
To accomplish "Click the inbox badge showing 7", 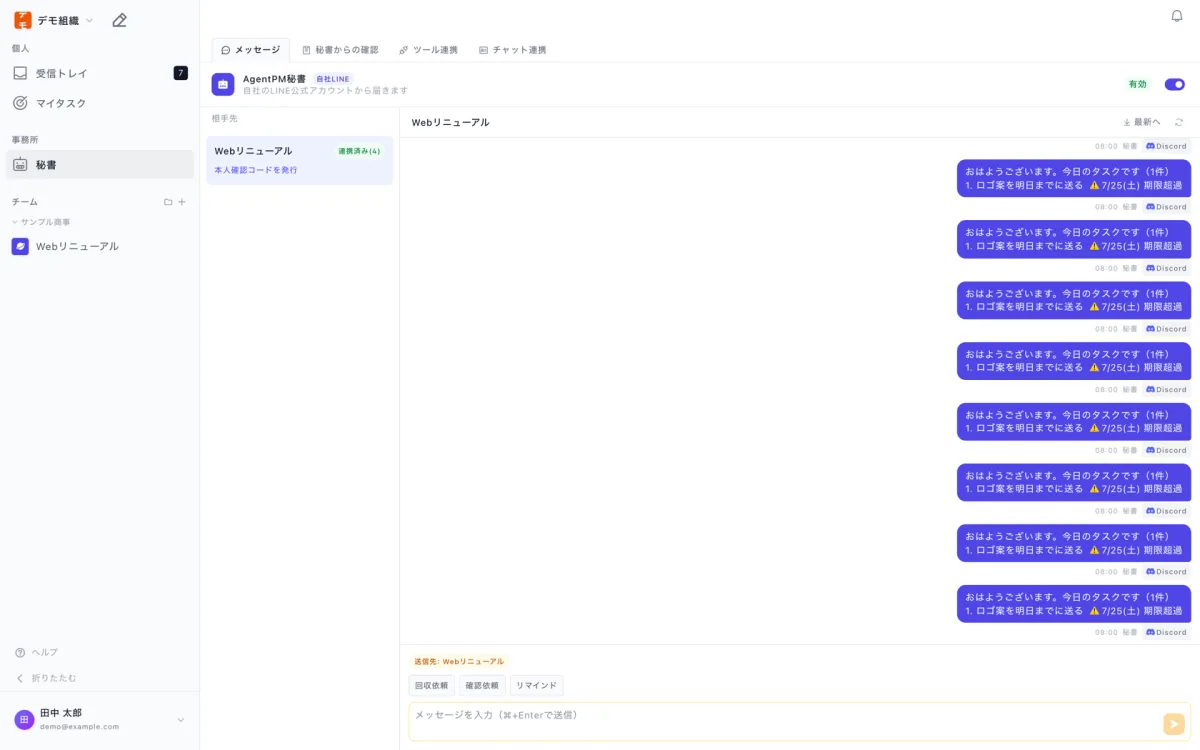I will 180,73.
